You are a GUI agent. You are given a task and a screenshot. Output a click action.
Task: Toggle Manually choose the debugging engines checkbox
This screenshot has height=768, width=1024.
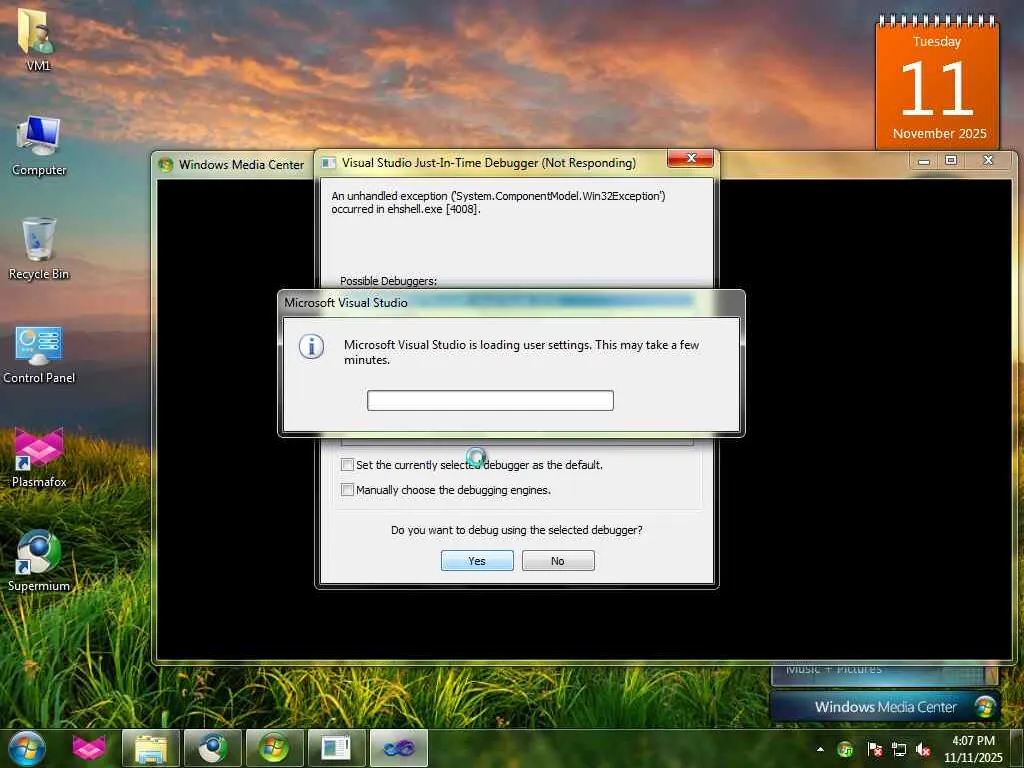coord(347,490)
